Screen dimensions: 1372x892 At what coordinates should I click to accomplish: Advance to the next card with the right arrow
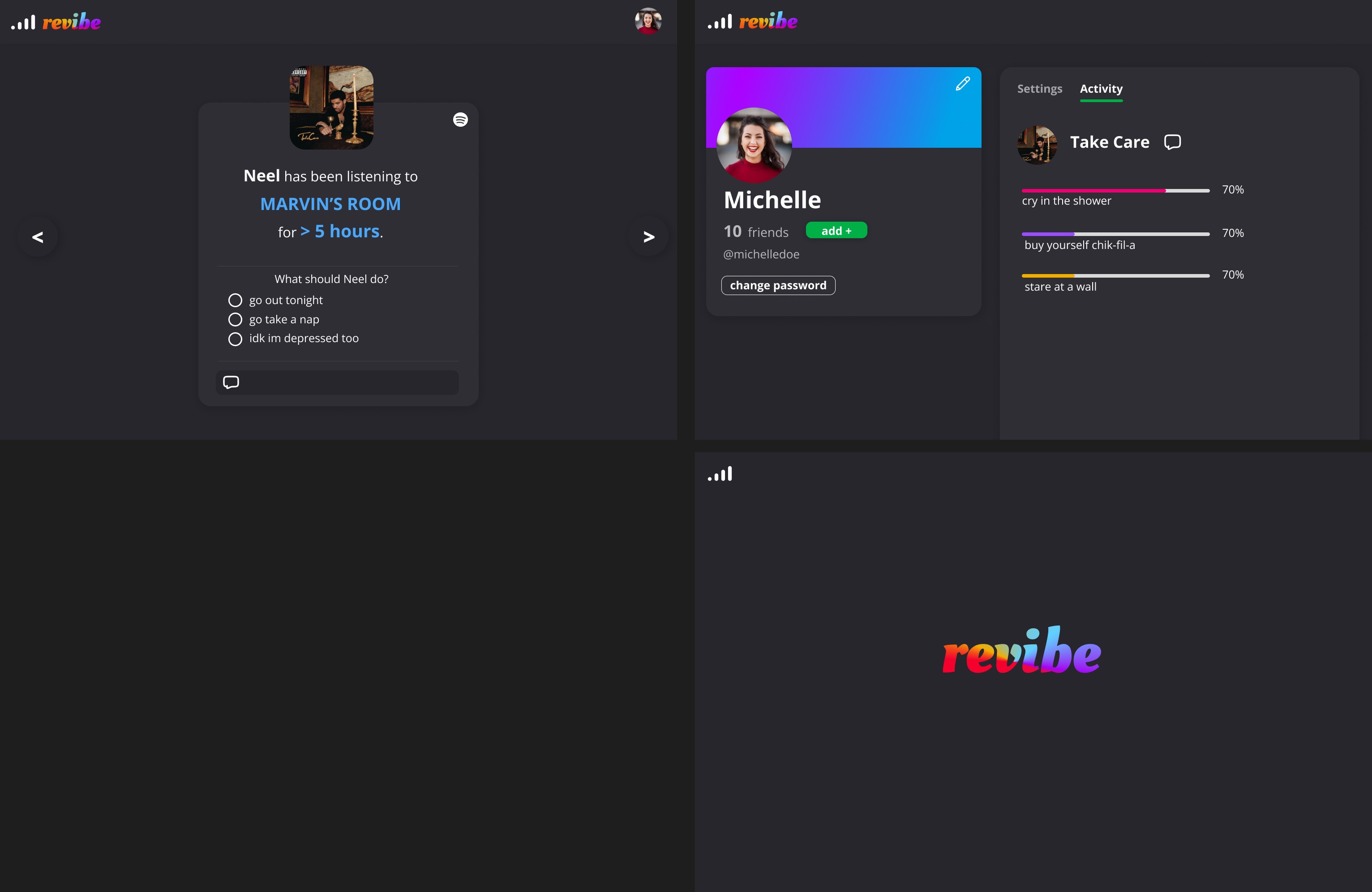(648, 237)
